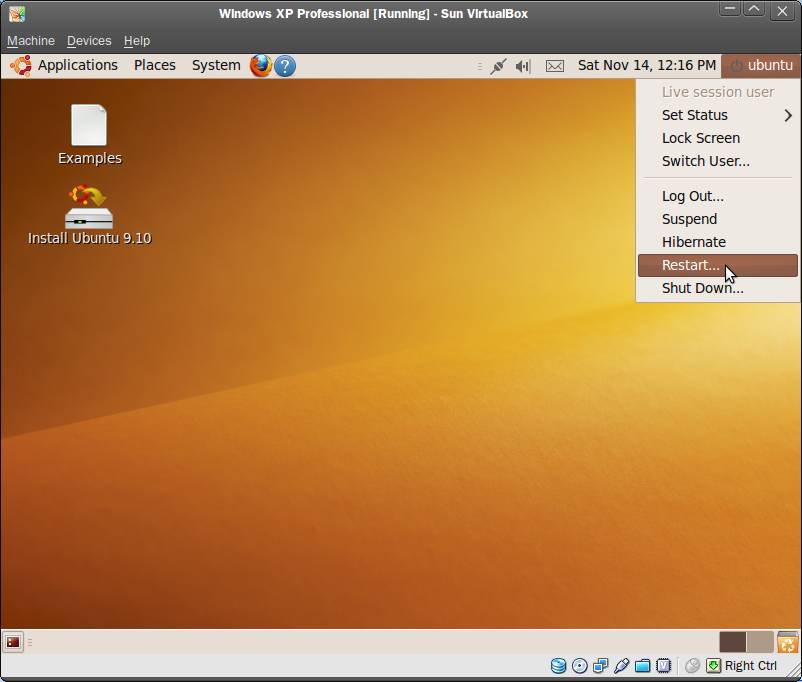Click the Ubuntu logo on the Applications menu
The height and width of the screenshot is (682, 802).
pos(20,66)
